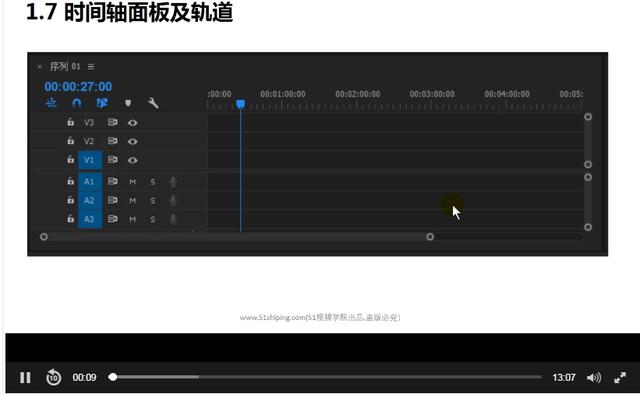Screen dimensions: 640x394
Task: Toggle lock on track V3
Action: pos(70,122)
